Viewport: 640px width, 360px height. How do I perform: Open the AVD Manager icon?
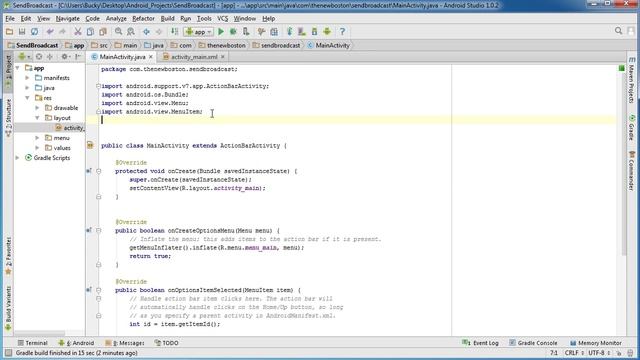(302, 31)
